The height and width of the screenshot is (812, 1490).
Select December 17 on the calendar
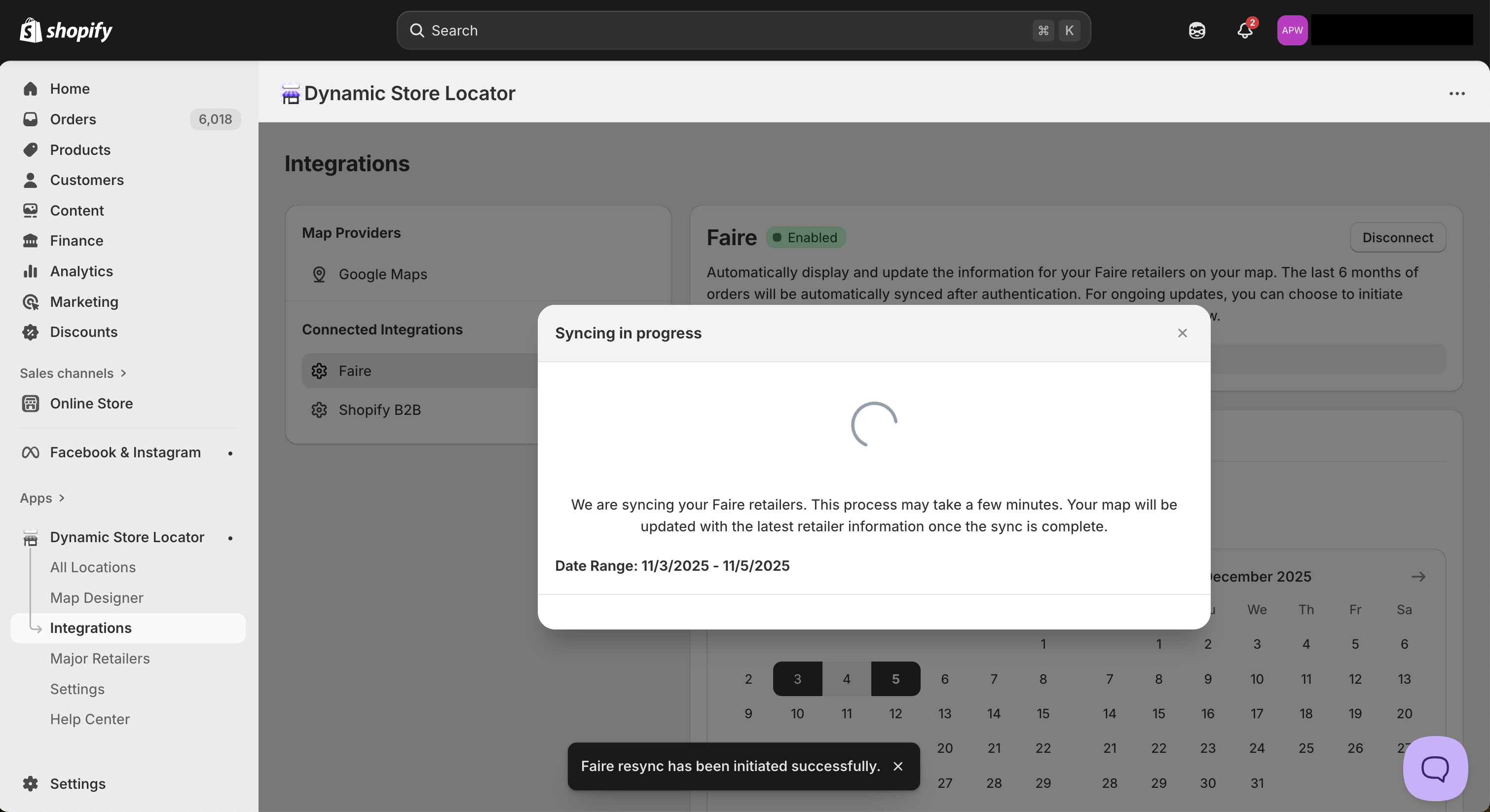[x=1256, y=714]
